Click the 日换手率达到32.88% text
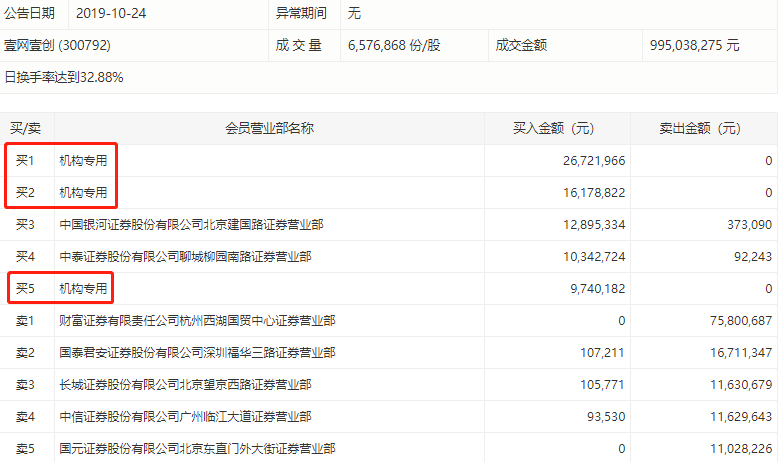 point(64,77)
